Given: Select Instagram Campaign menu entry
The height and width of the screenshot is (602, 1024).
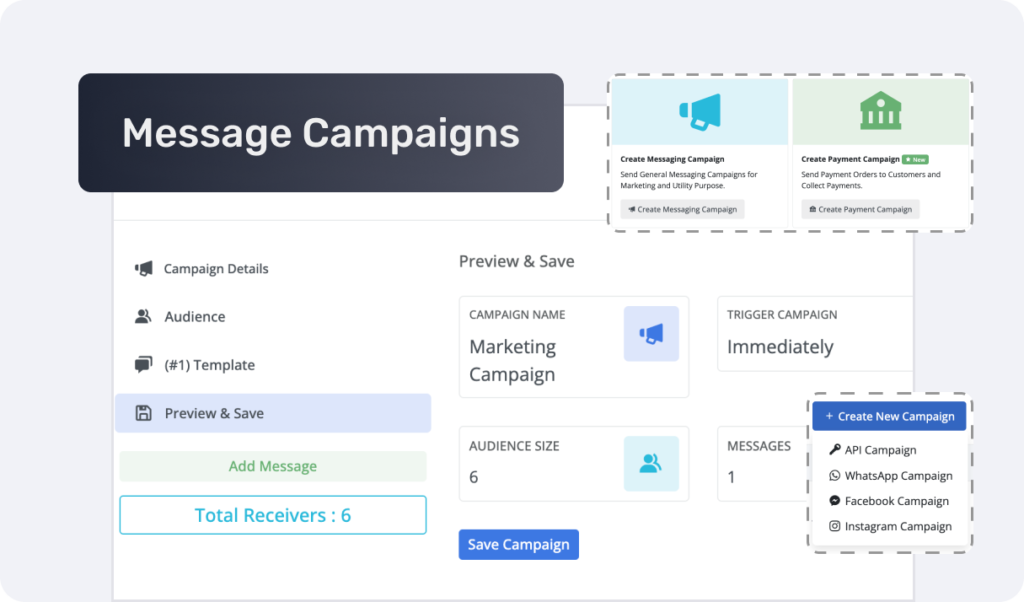Looking at the screenshot, I should (897, 526).
